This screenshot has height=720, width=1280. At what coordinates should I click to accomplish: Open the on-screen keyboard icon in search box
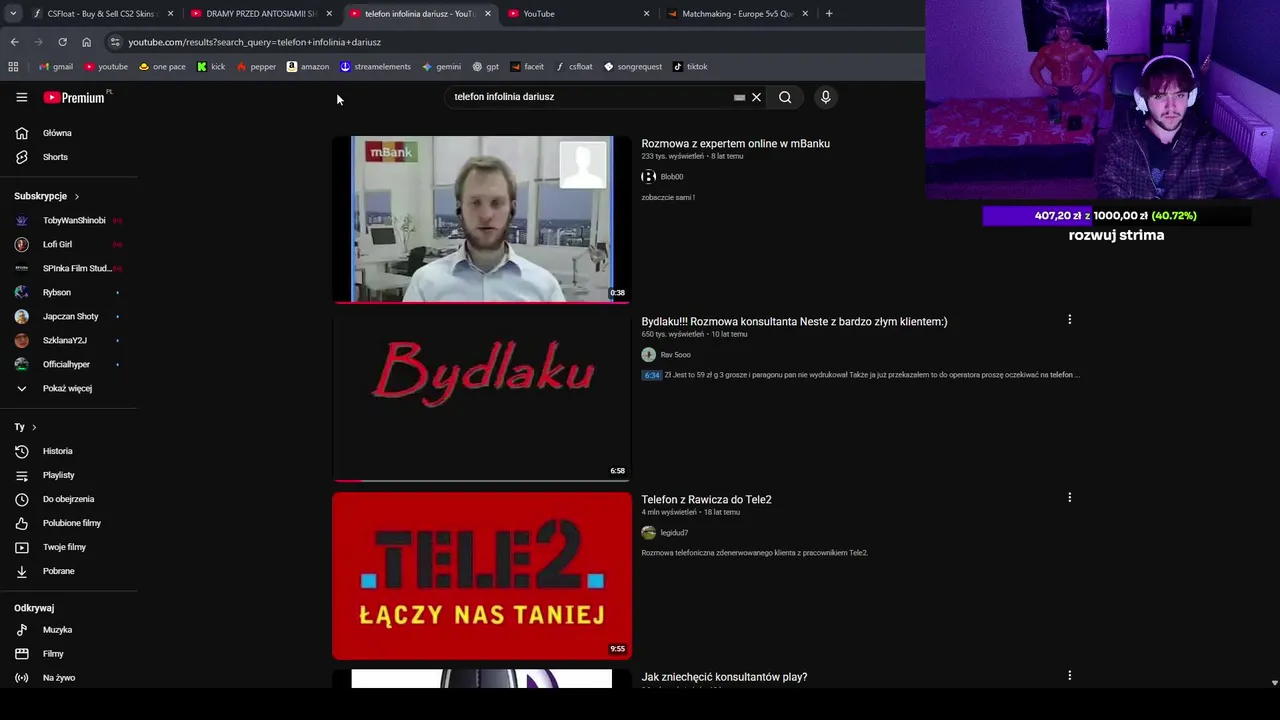point(739,97)
